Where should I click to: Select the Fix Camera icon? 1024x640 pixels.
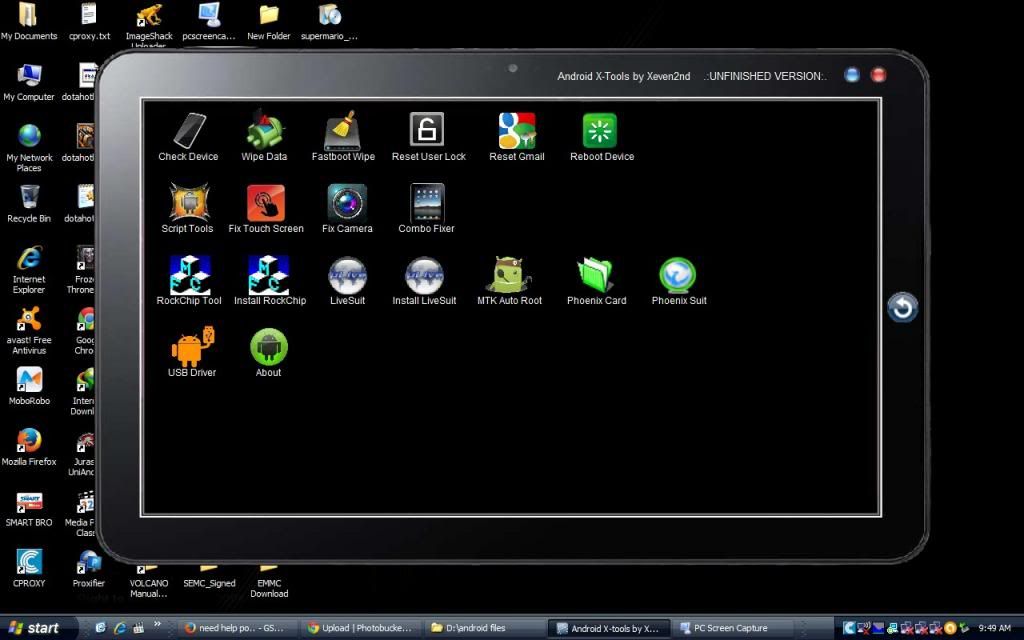coord(347,204)
